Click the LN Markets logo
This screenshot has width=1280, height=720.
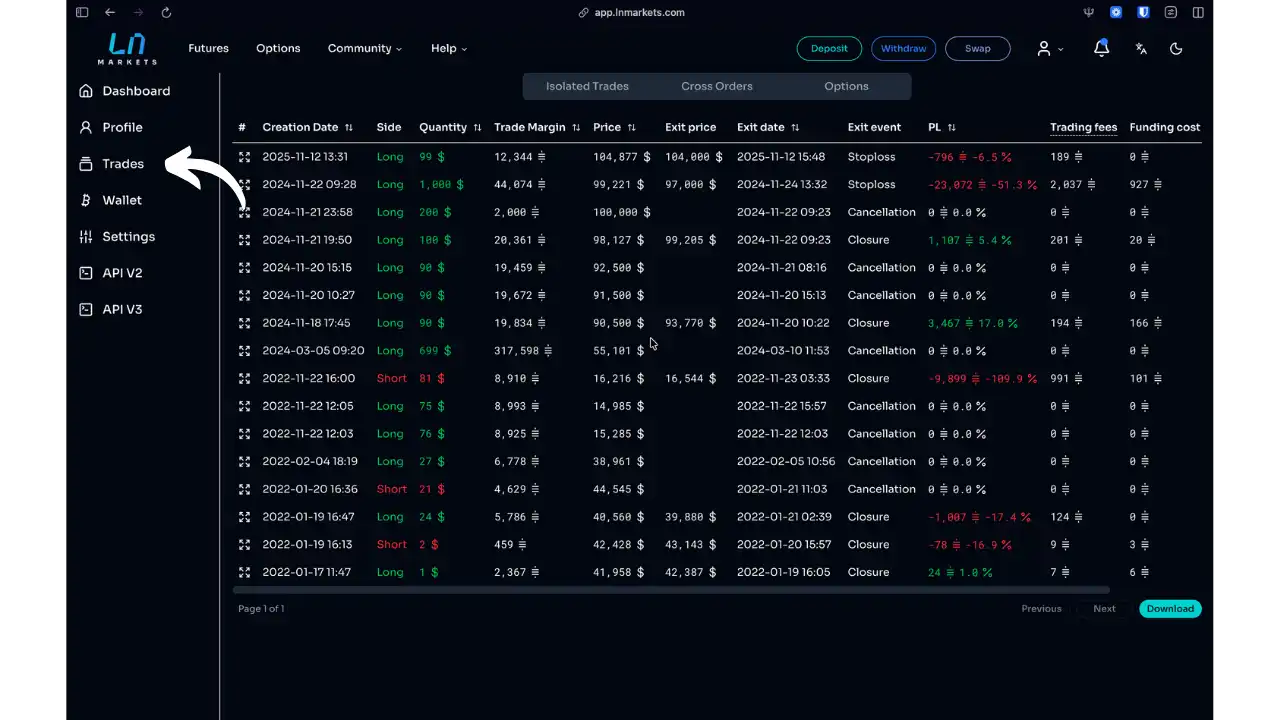[126, 48]
